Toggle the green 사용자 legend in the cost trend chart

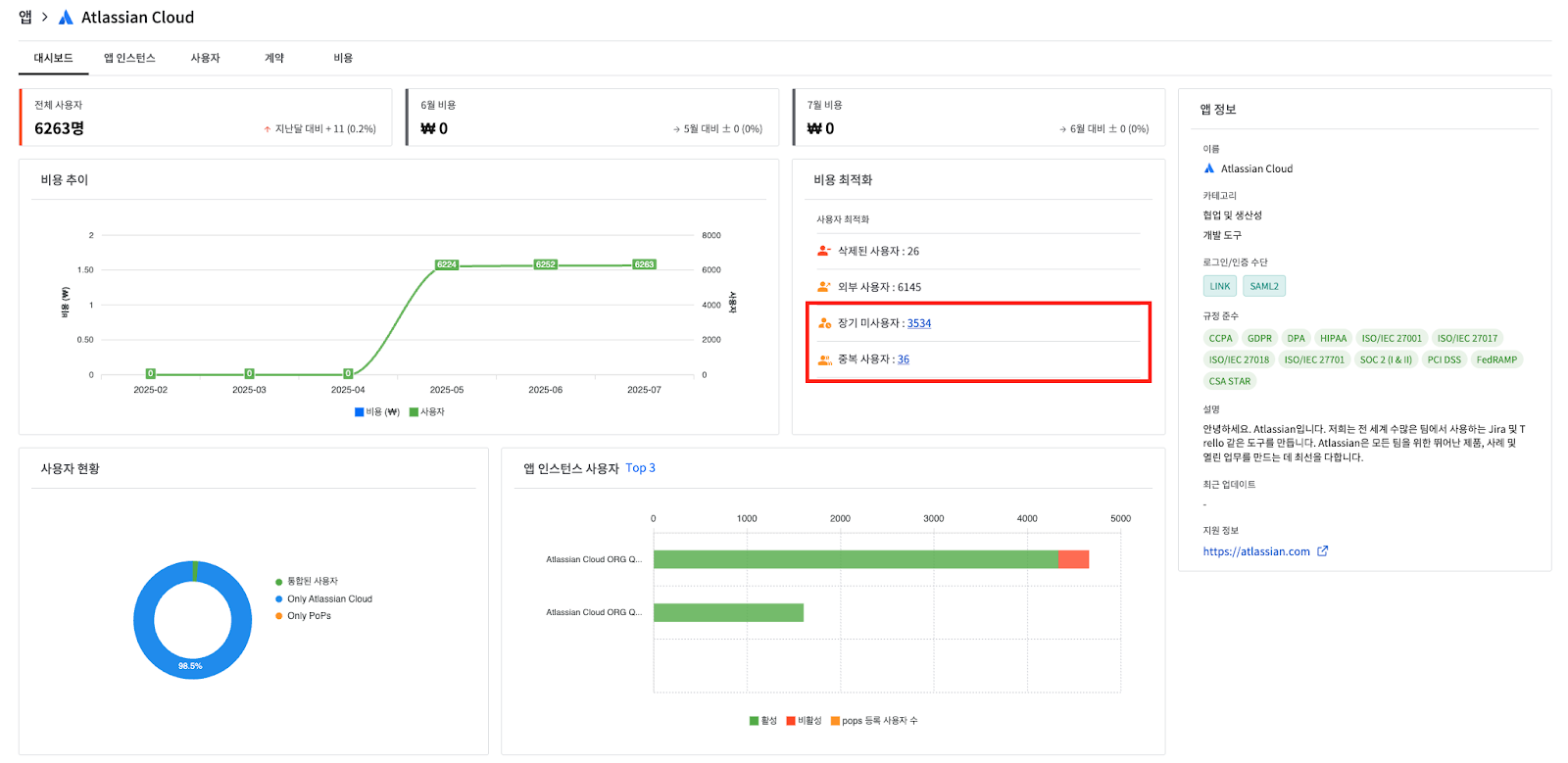(427, 412)
